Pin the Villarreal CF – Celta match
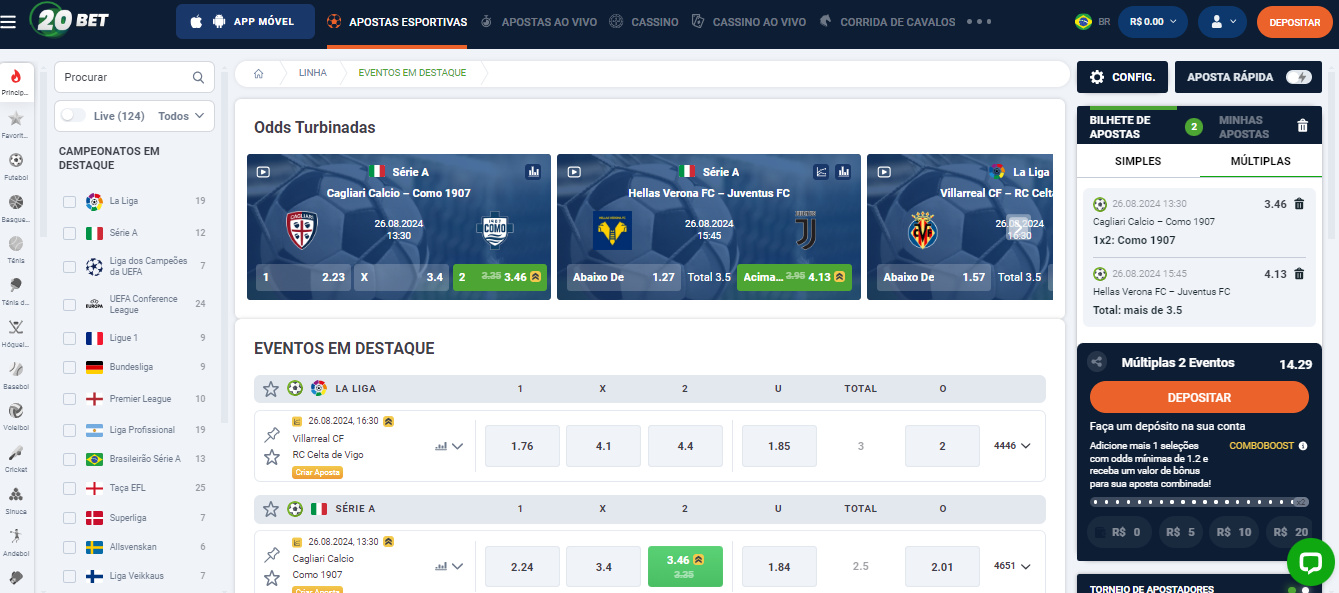 [271, 436]
